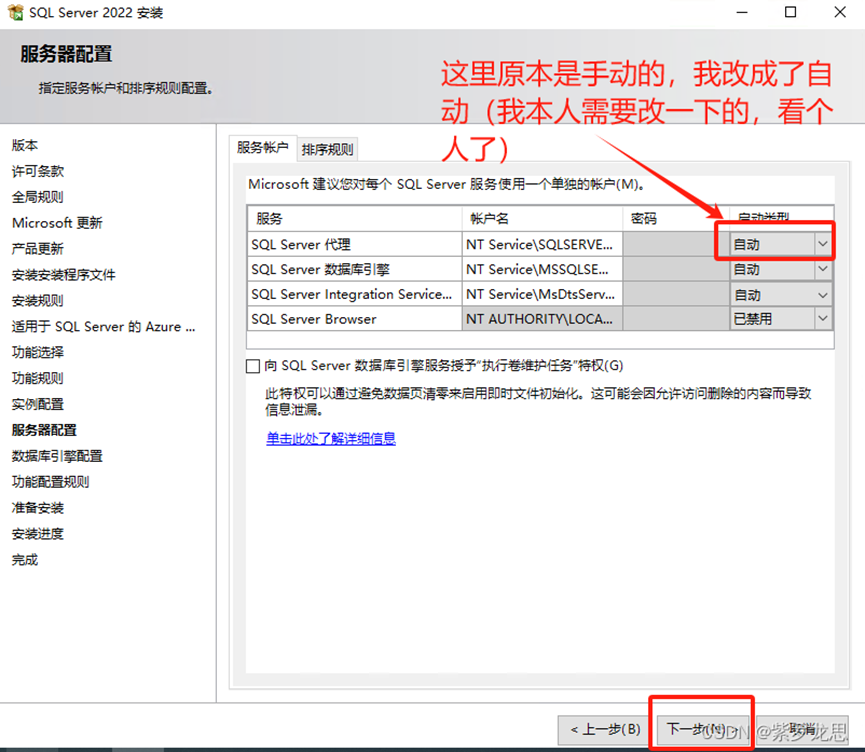The height and width of the screenshot is (752, 865).
Task: Maximize the SQL Server 2022 安装 window
Action: pyautogui.click(x=791, y=12)
